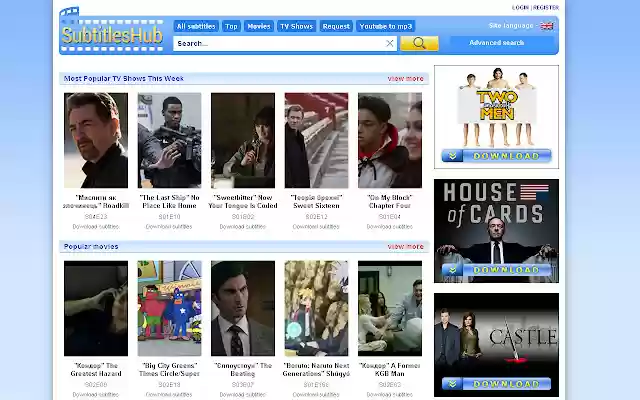This screenshot has width=640, height=400.
Task: Click Big City Greens episode title
Action: pyautogui.click(x=169, y=370)
